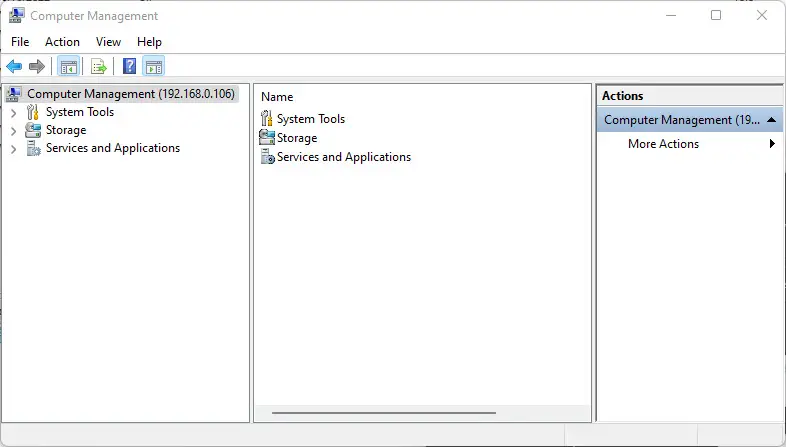
Task: Expand System Tools node in the tree
Action: [x=13, y=113]
